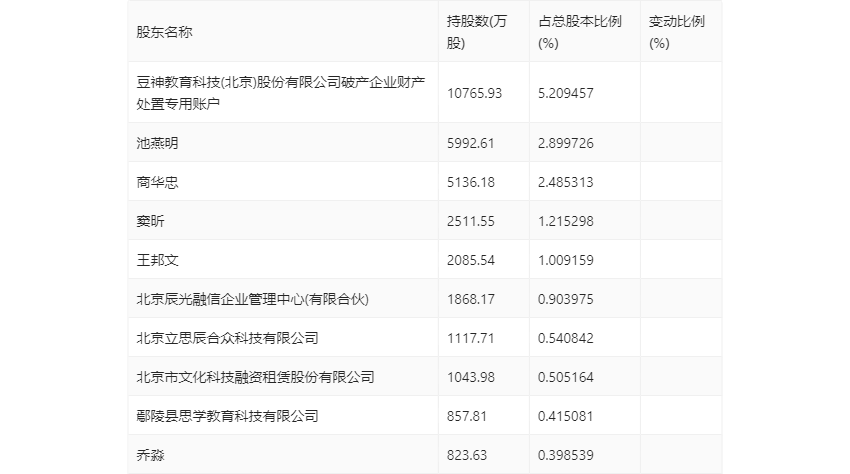Select 北京市文化科技融资租赁股份有限公司
Viewport: 850px width, 474px height.
255,377
